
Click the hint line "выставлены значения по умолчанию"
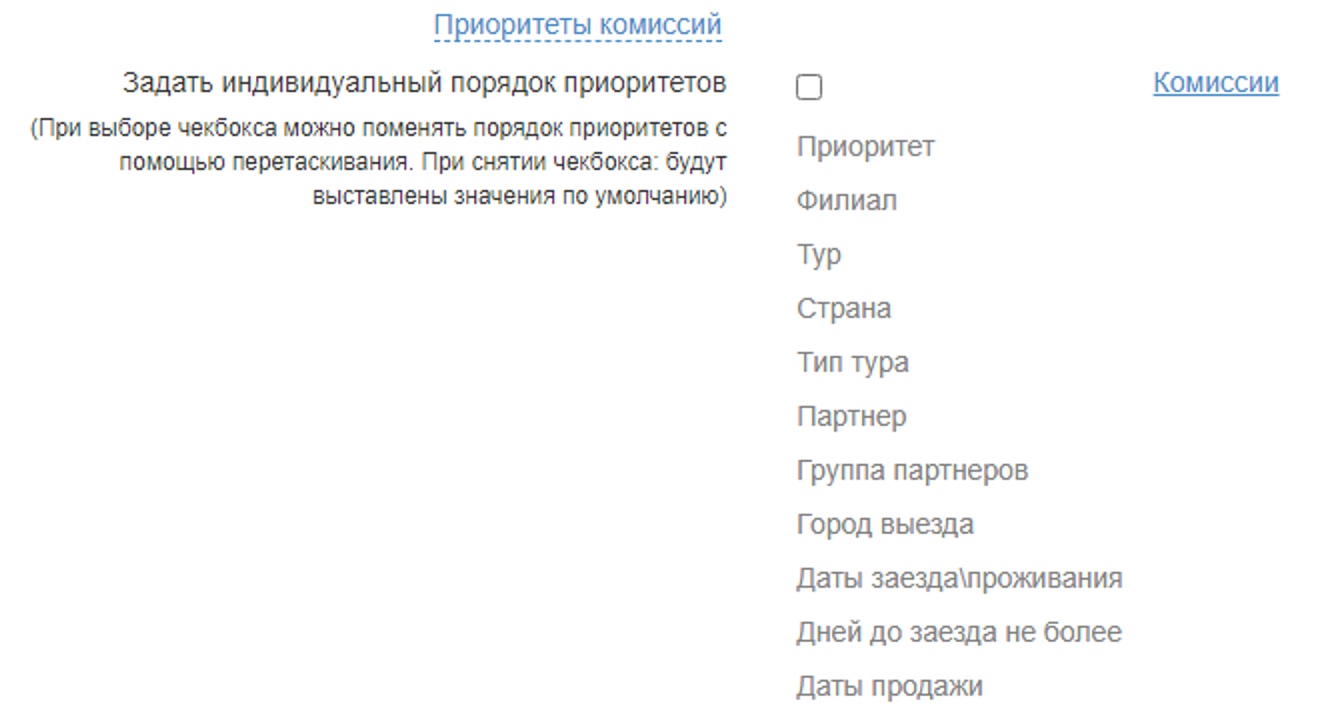tap(519, 194)
